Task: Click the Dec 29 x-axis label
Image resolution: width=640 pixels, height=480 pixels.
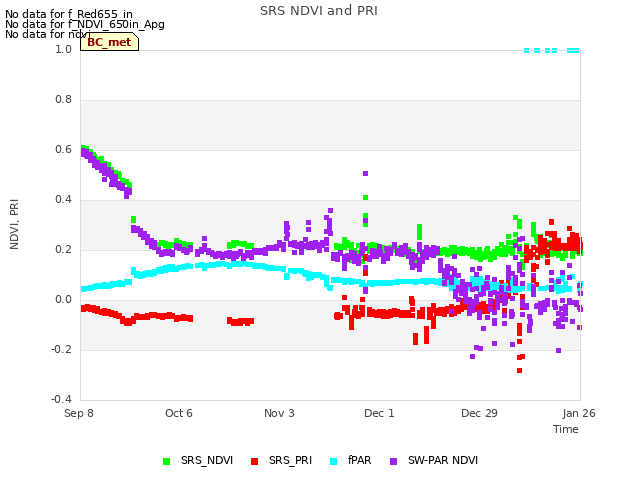Action: pyautogui.click(x=479, y=413)
